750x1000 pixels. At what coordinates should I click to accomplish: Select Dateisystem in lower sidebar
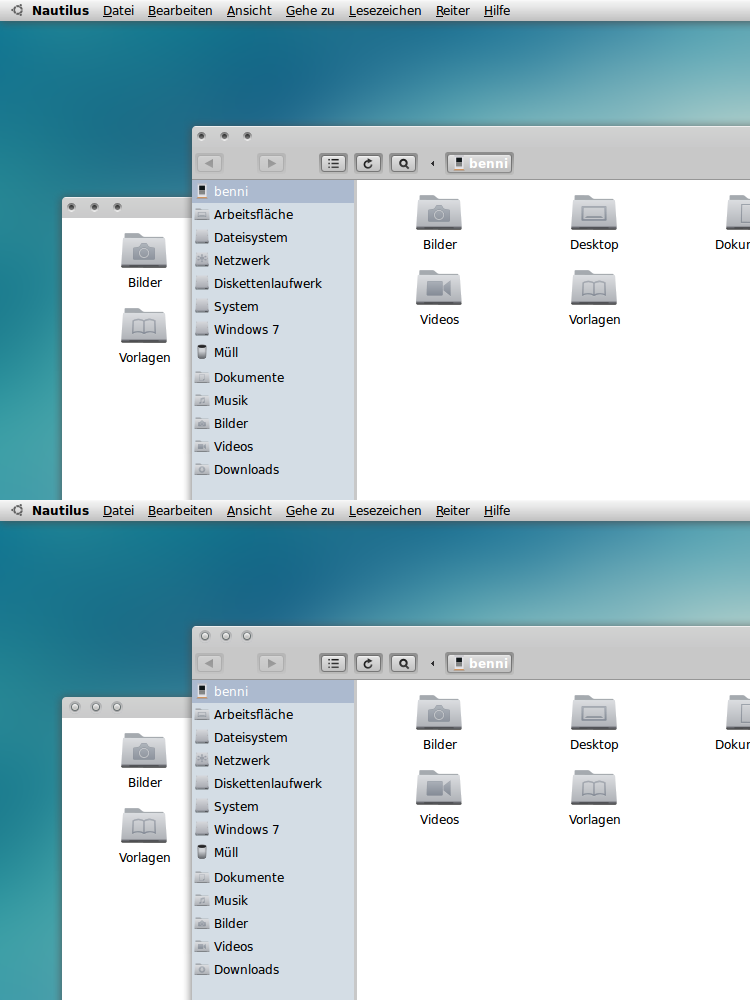(x=273, y=737)
